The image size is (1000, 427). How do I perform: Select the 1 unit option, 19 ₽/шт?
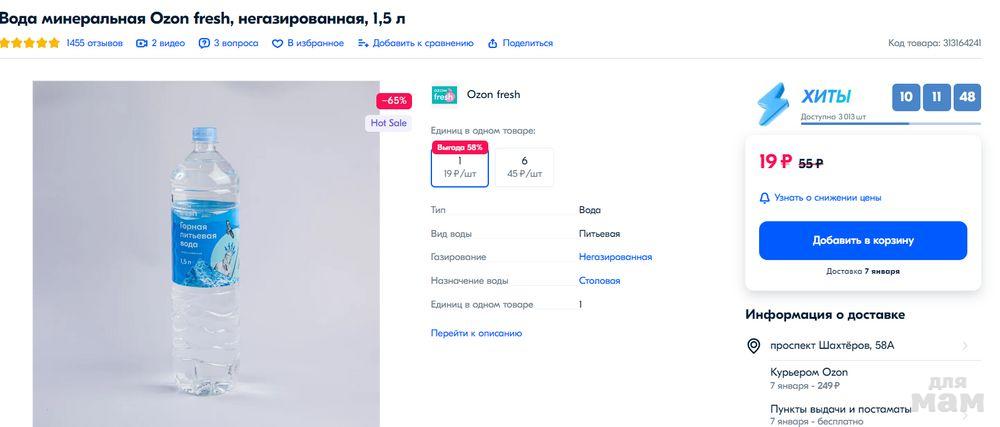[x=460, y=167]
